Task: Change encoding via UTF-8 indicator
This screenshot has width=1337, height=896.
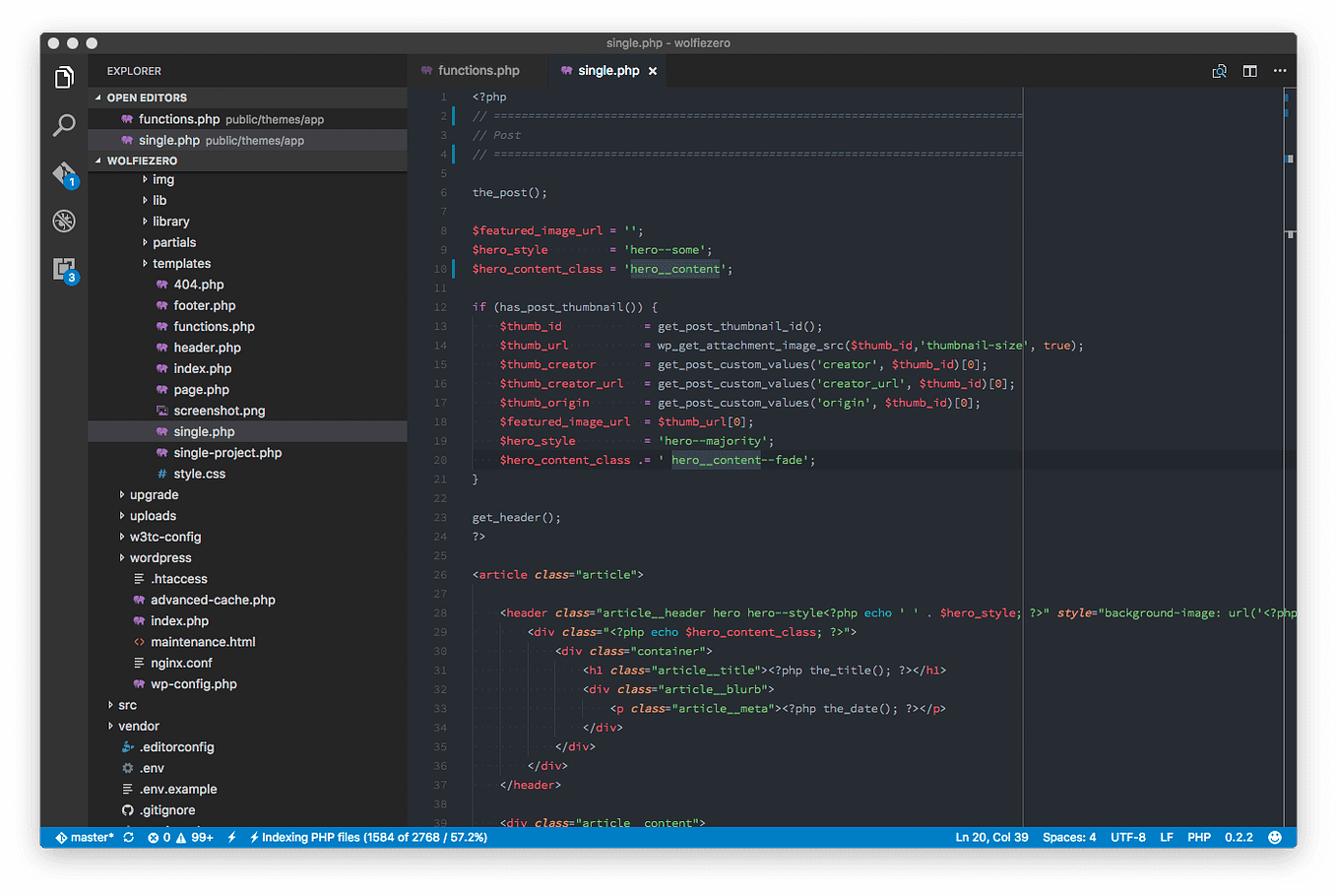Action: pyautogui.click(x=1128, y=838)
